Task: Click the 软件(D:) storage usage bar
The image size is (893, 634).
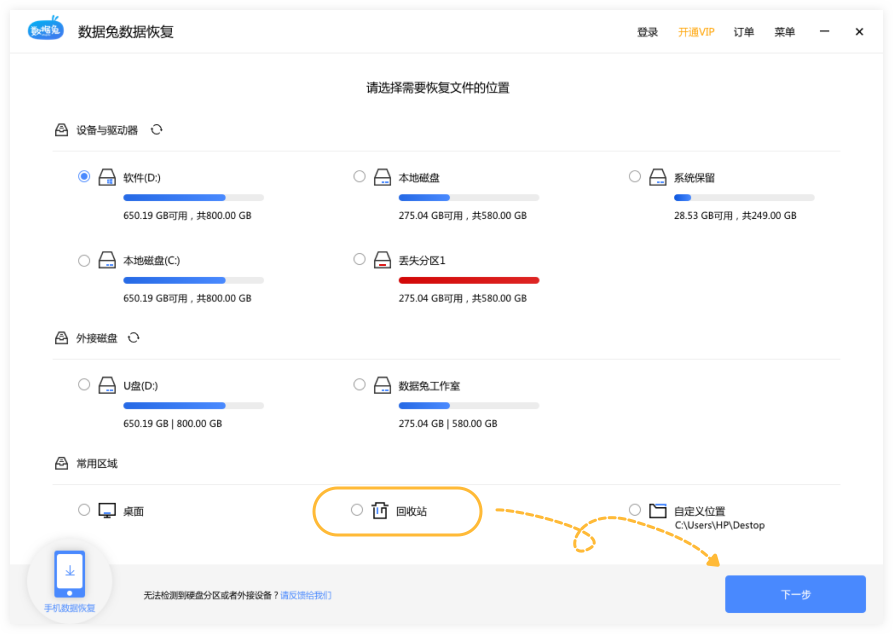Action: pyautogui.click(x=193, y=198)
